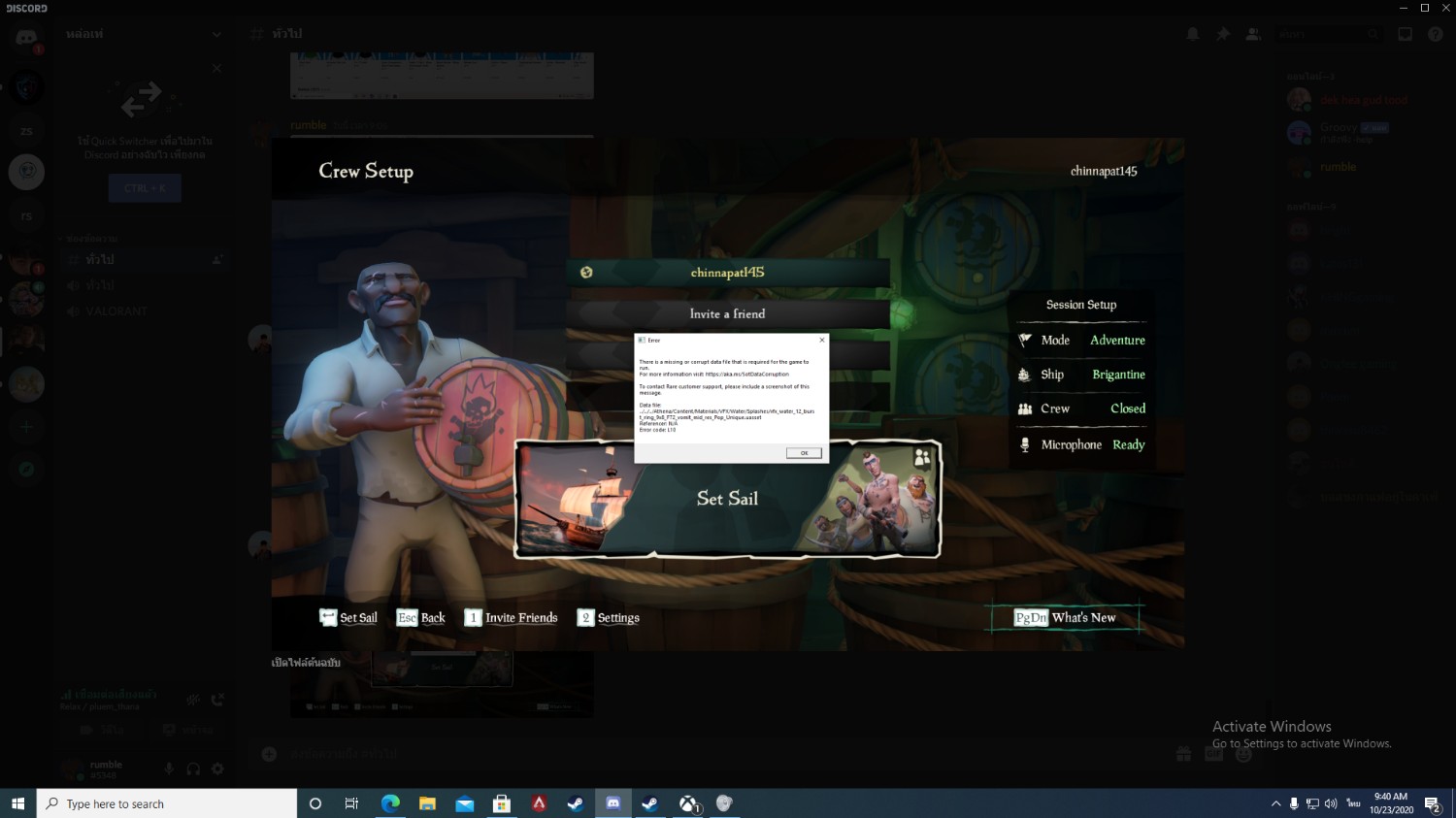The width and height of the screenshot is (1456, 818).
Task: Click the Invite Friends prompt
Action: click(512, 618)
